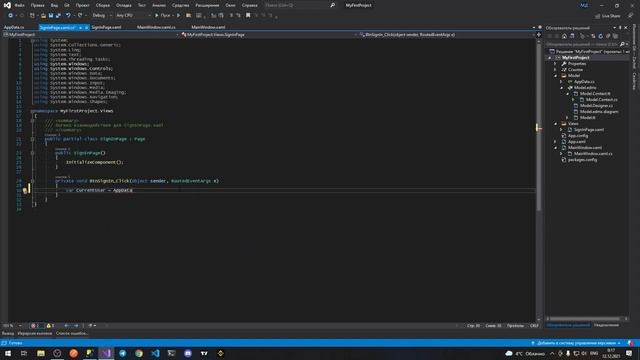Screen dimensions: 640x360
Task: Collapse the Model folder node
Action: (556, 76)
